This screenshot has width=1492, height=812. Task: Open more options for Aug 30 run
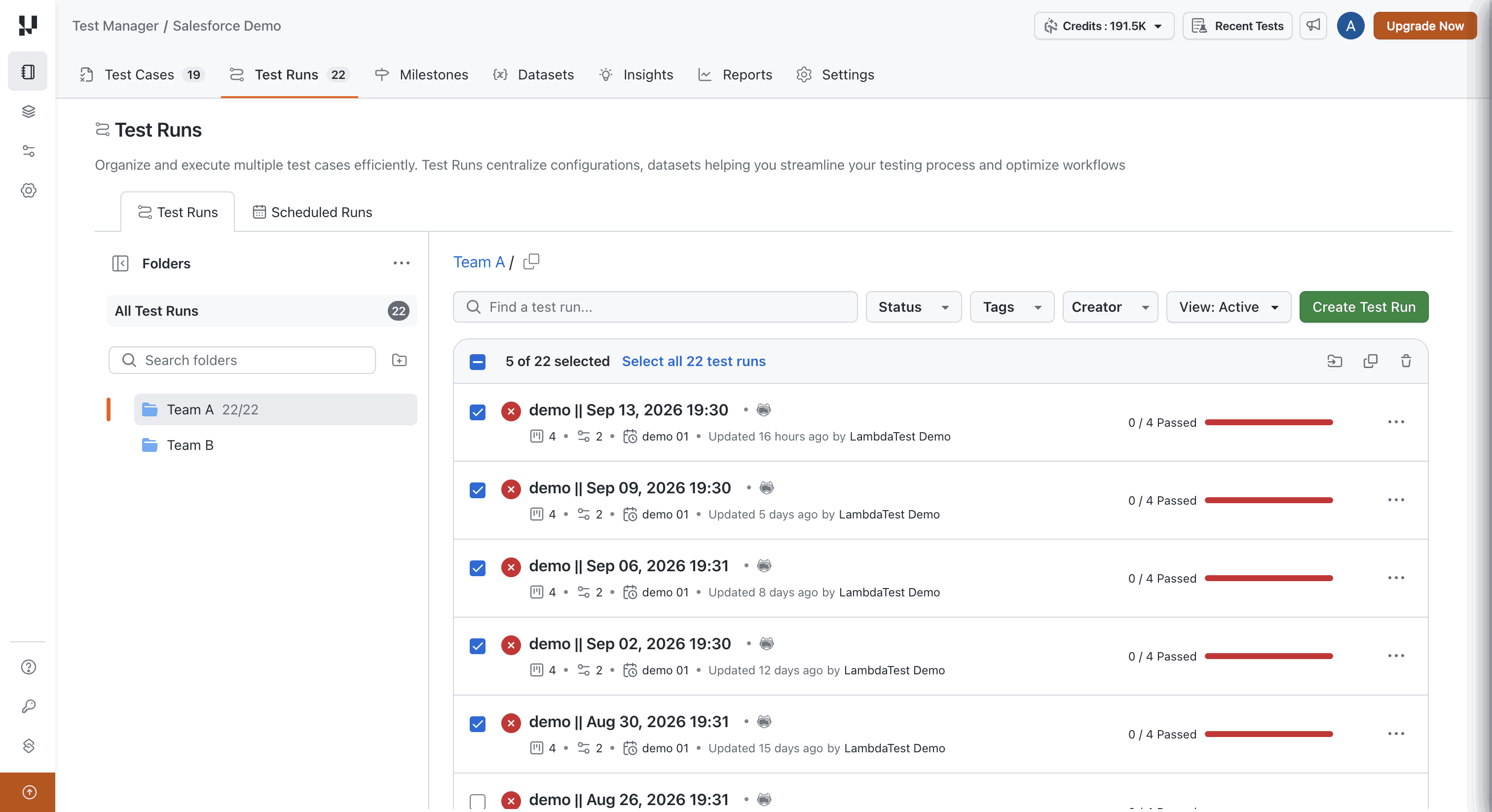click(1396, 734)
